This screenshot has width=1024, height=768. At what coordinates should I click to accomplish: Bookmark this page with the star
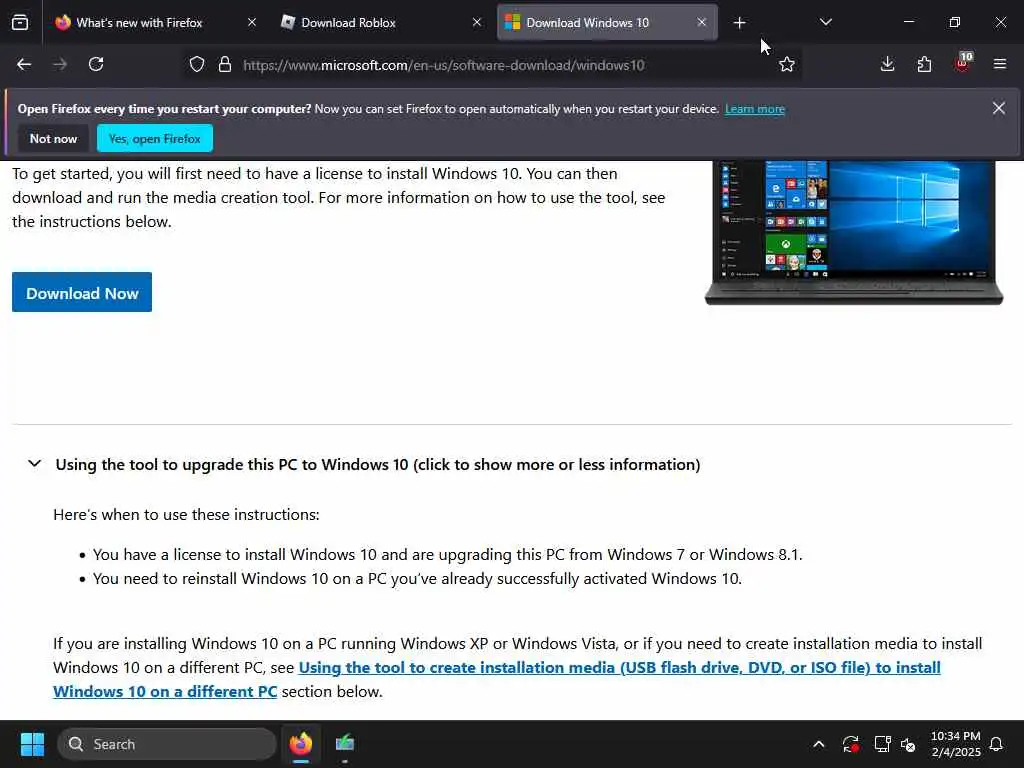tap(787, 65)
